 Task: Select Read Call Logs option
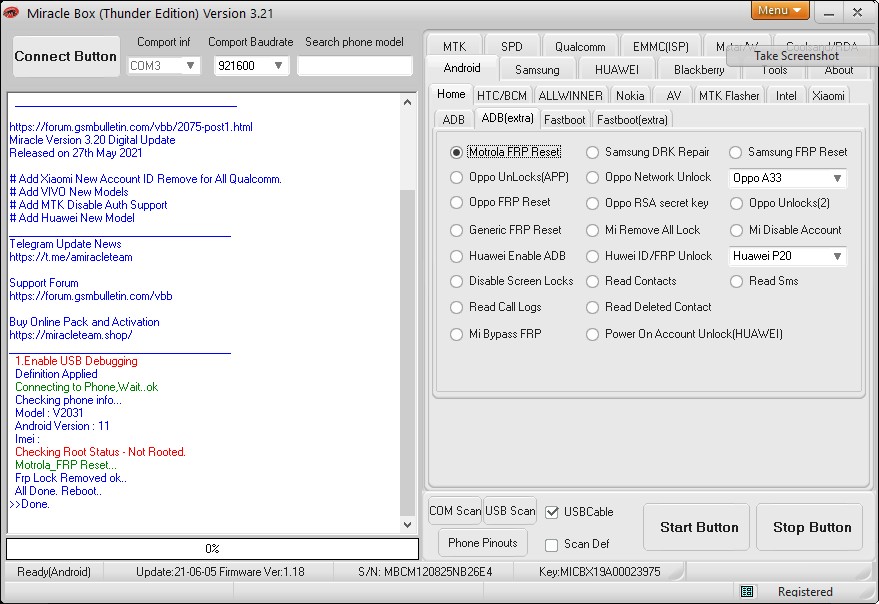coord(456,307)
